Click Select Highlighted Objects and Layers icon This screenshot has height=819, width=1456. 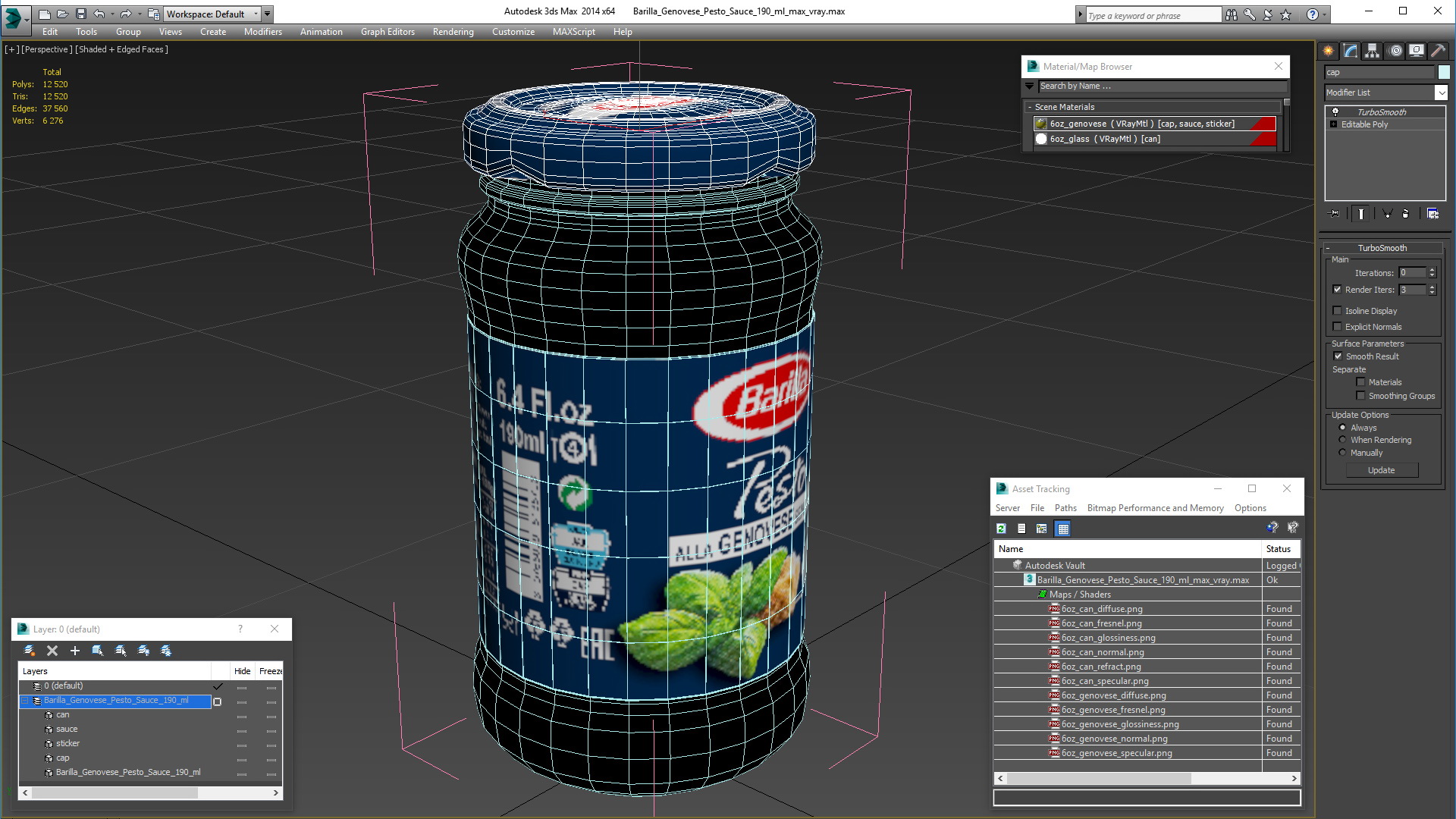[98, 651]
